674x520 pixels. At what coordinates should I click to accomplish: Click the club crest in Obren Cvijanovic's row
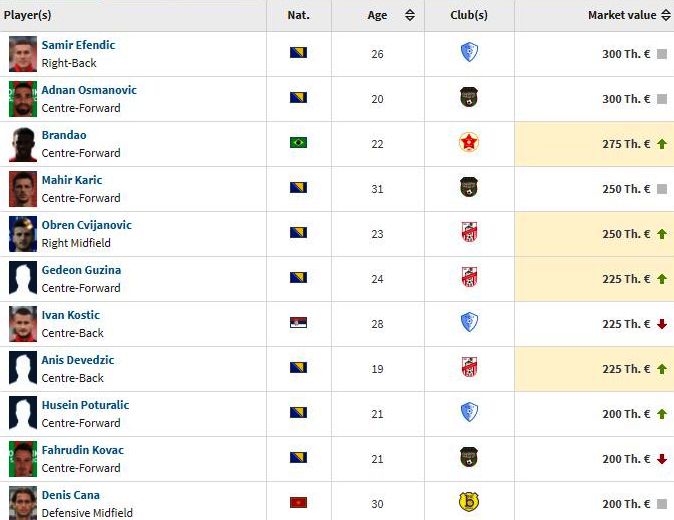tap(469, 232)
